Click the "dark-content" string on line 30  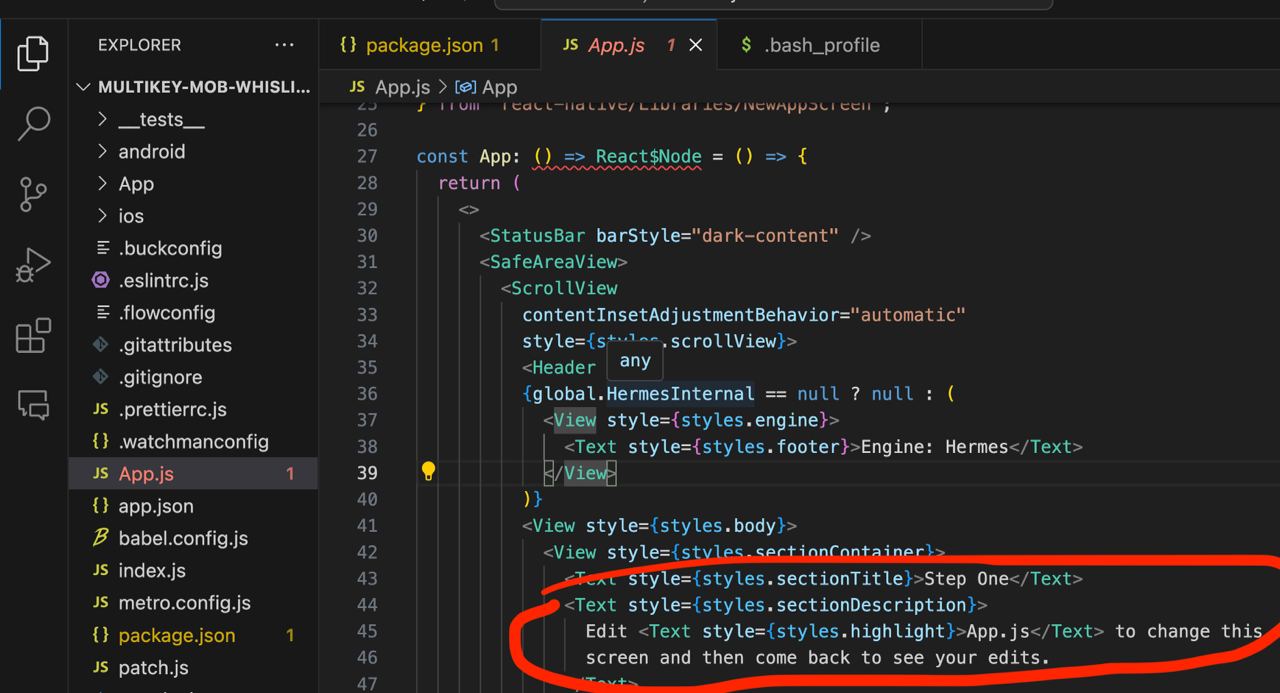point(765,236)
